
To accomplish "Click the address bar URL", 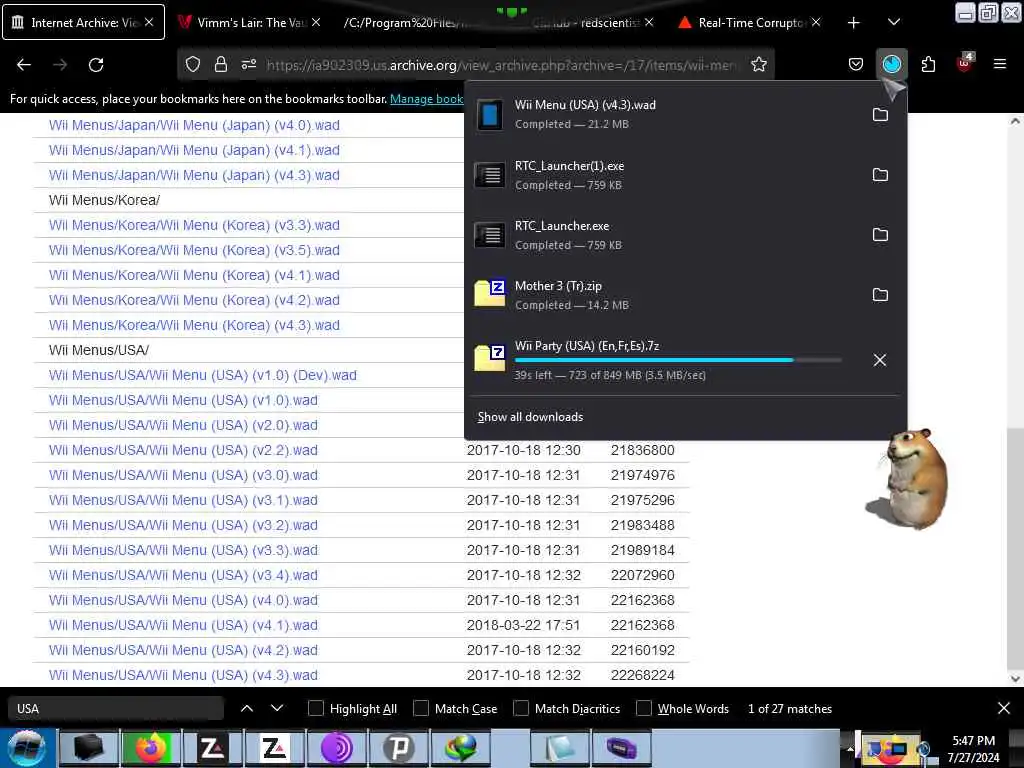I will tap(500, 65).
